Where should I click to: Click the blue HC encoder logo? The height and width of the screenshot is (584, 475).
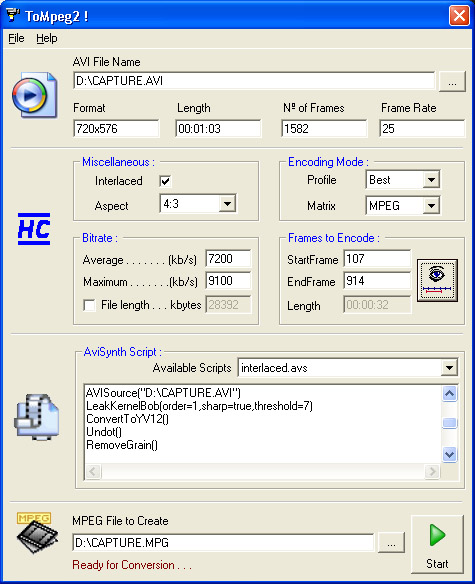34,229
